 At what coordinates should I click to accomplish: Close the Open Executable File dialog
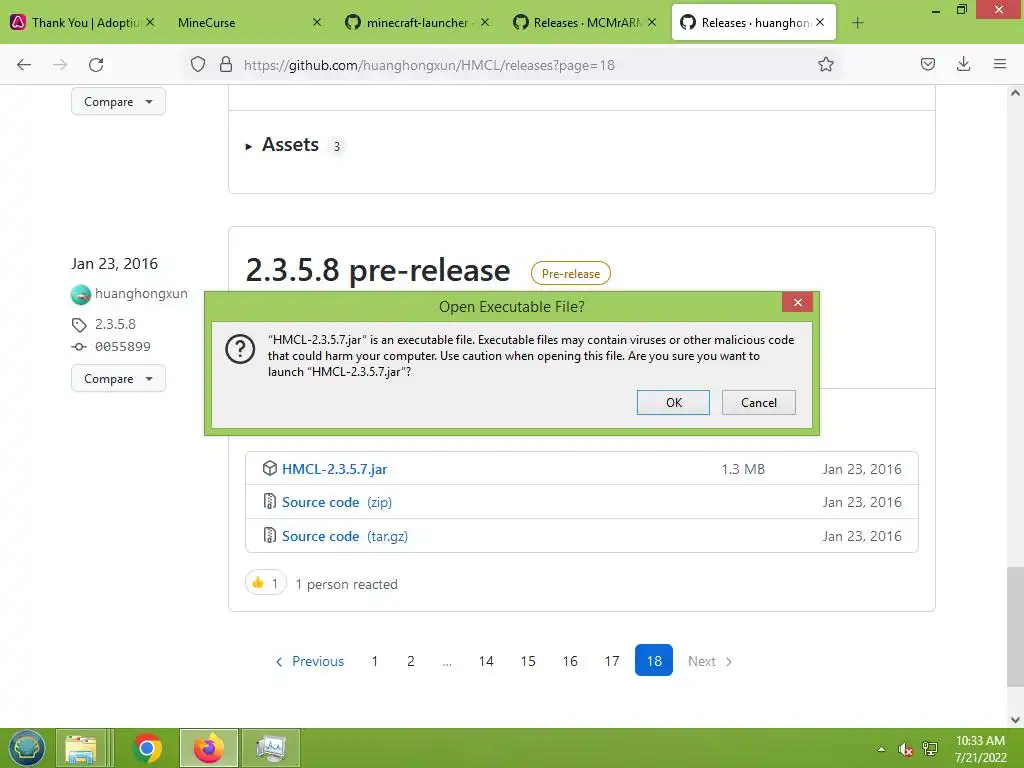(797, 302)
